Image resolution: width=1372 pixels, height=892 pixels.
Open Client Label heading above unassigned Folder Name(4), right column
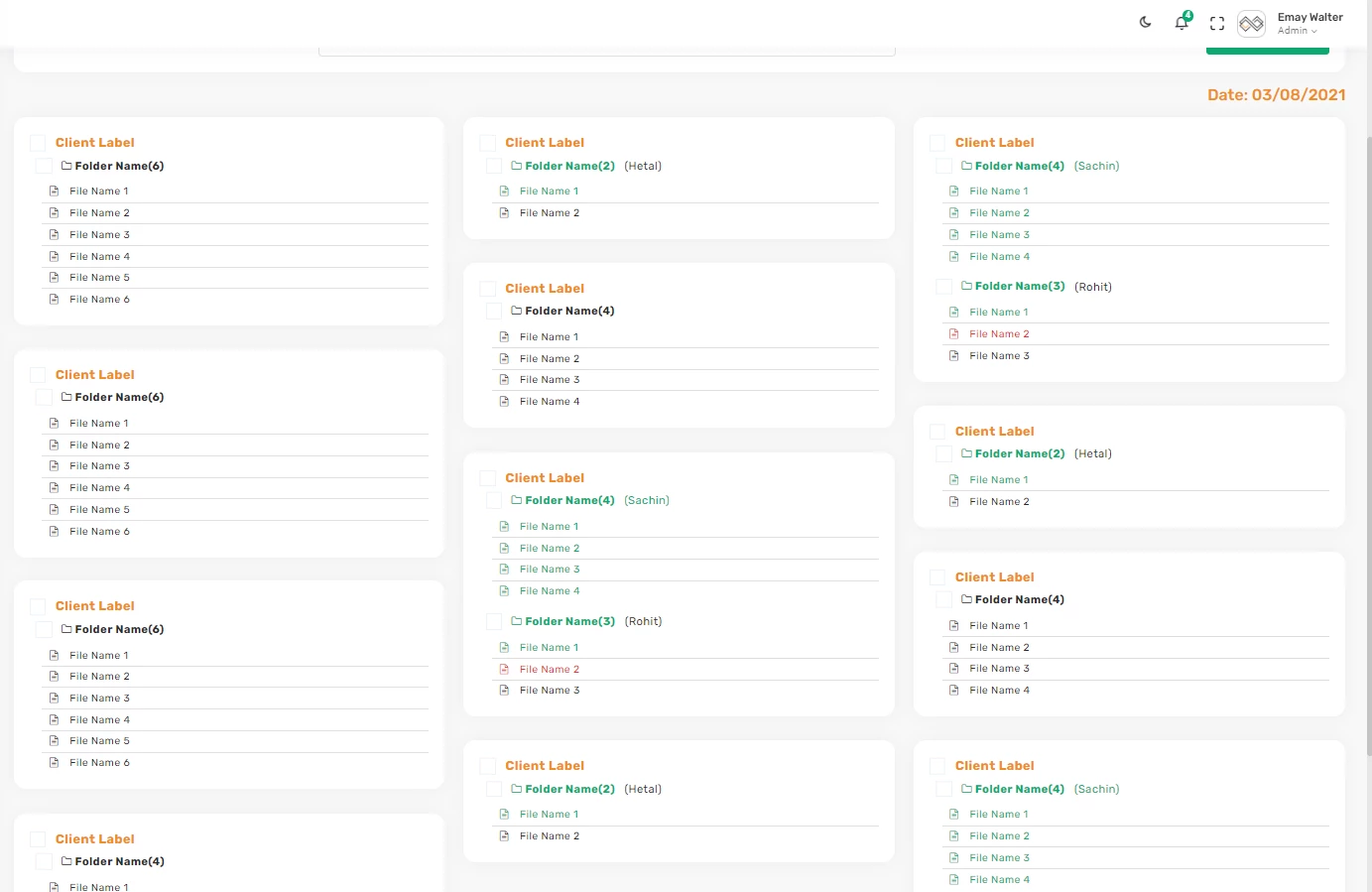[995, 577]
